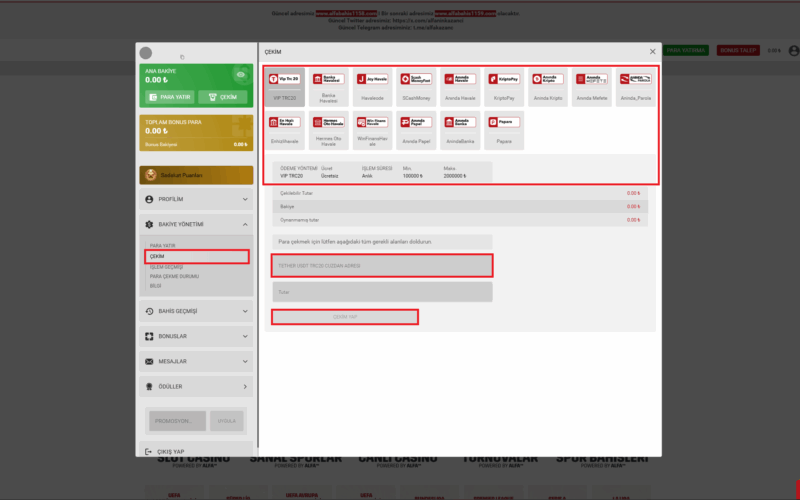This screenshot has width=800, height=500.
Task: Click the Çekilebilir Tutar row
Action: (460, 193)
